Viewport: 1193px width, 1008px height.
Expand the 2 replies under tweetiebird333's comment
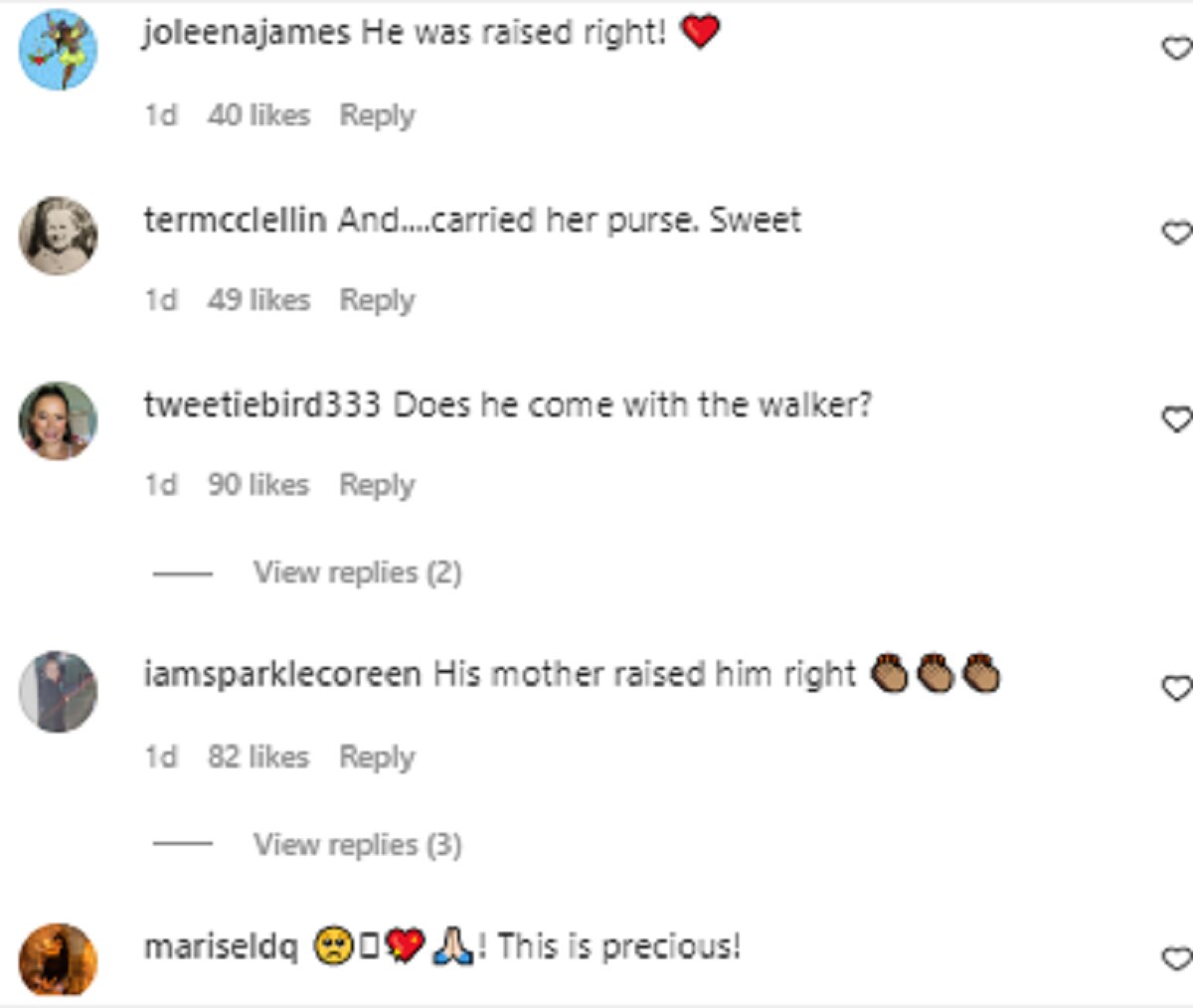357,573
